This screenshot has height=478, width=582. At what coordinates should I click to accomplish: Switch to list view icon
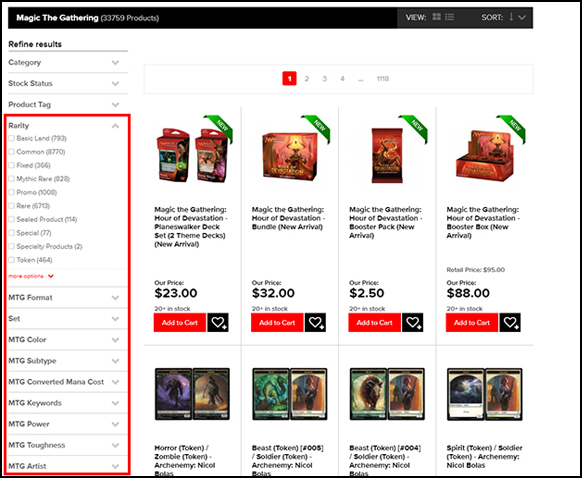click(449, 17)
